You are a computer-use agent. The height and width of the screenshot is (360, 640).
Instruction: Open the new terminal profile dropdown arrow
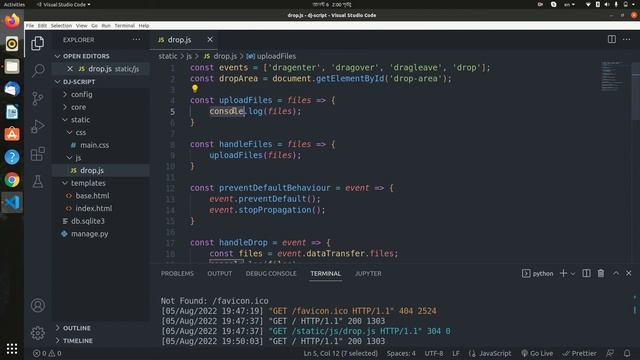[573, 274]
